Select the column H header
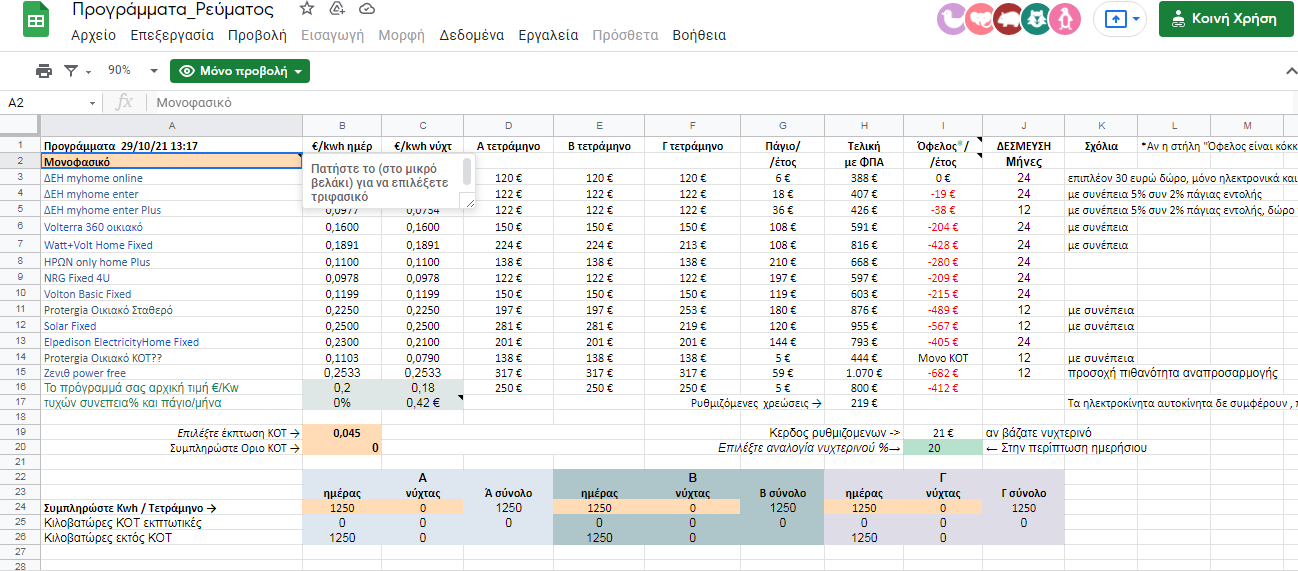The image size is (1298, 571). 863,125
